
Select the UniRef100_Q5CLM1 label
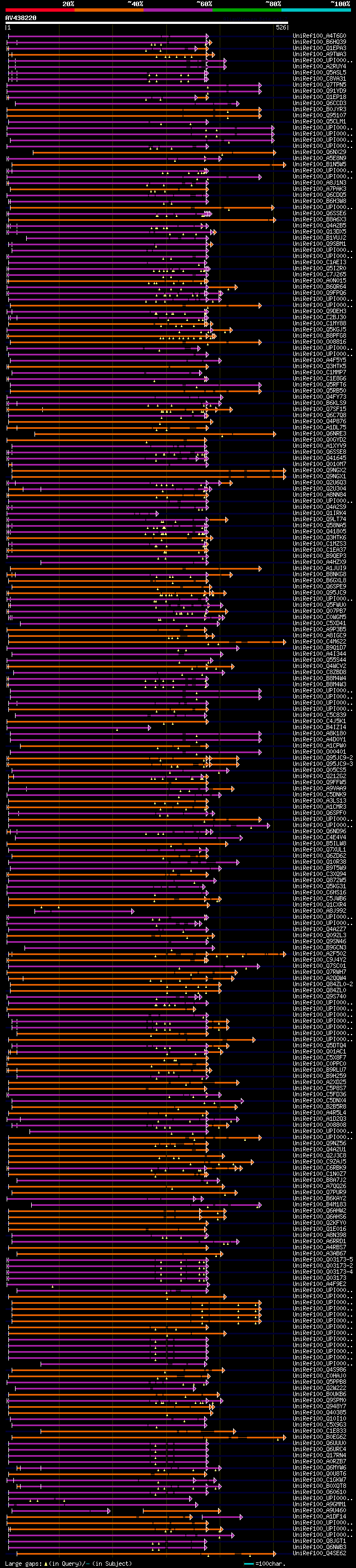[319, 121]
